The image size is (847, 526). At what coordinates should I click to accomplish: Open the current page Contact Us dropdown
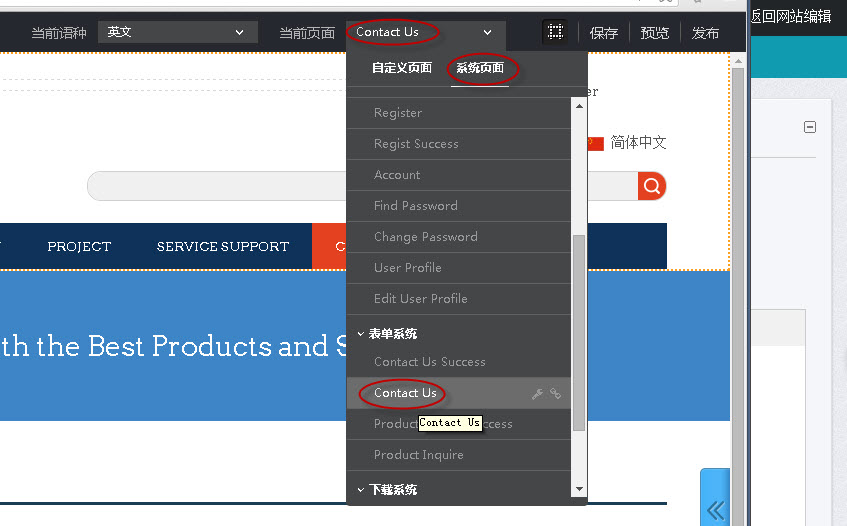425,32
